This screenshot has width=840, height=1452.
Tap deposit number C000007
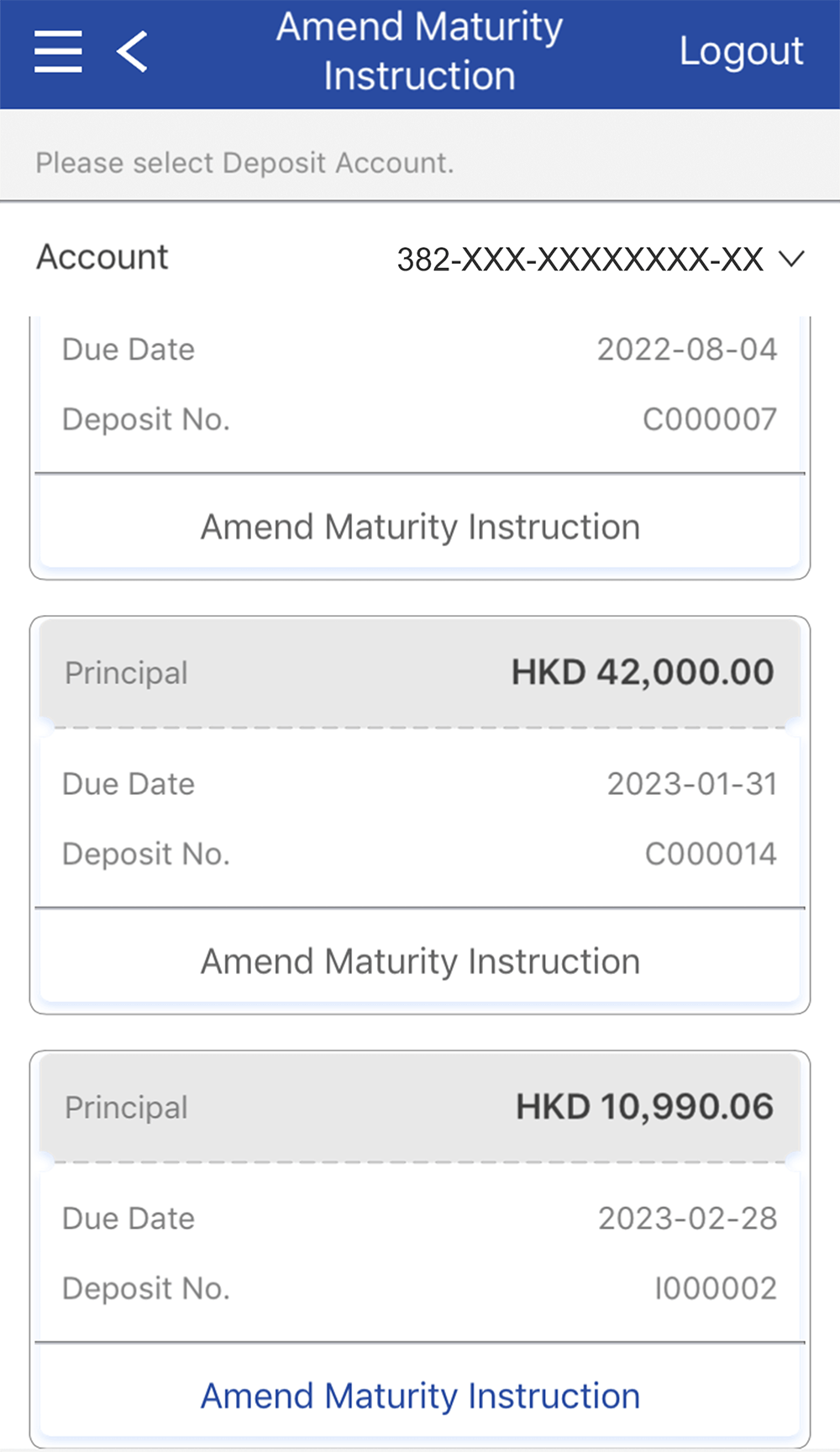coord(710,419)
